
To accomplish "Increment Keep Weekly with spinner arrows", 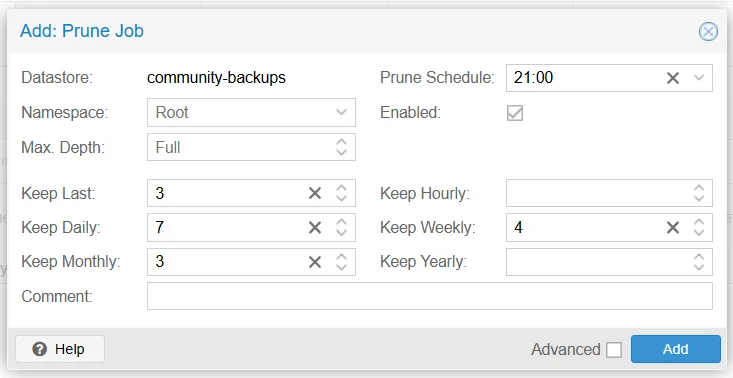I will pyautogui.click(x=699, y=222).
